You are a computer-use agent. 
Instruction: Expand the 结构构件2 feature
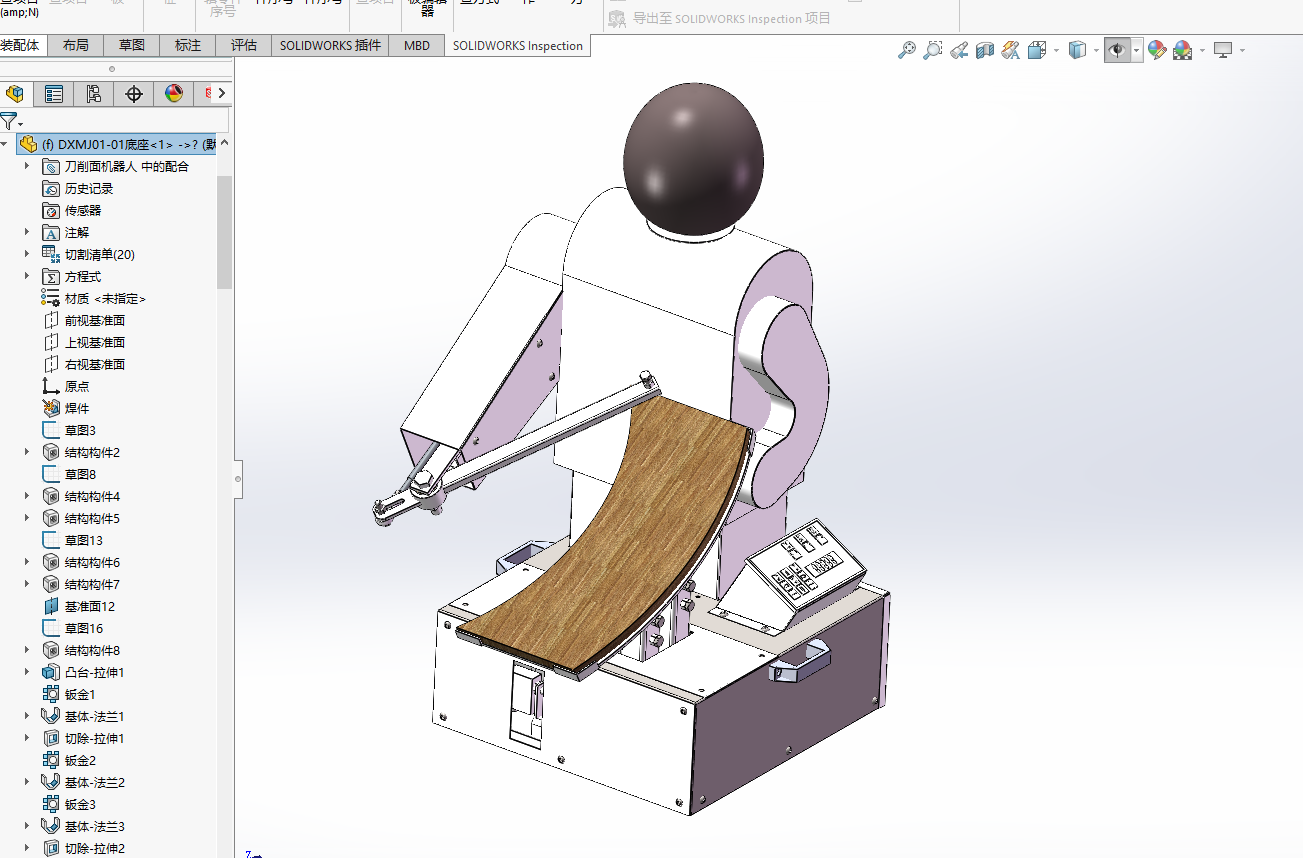pos(27,452)
